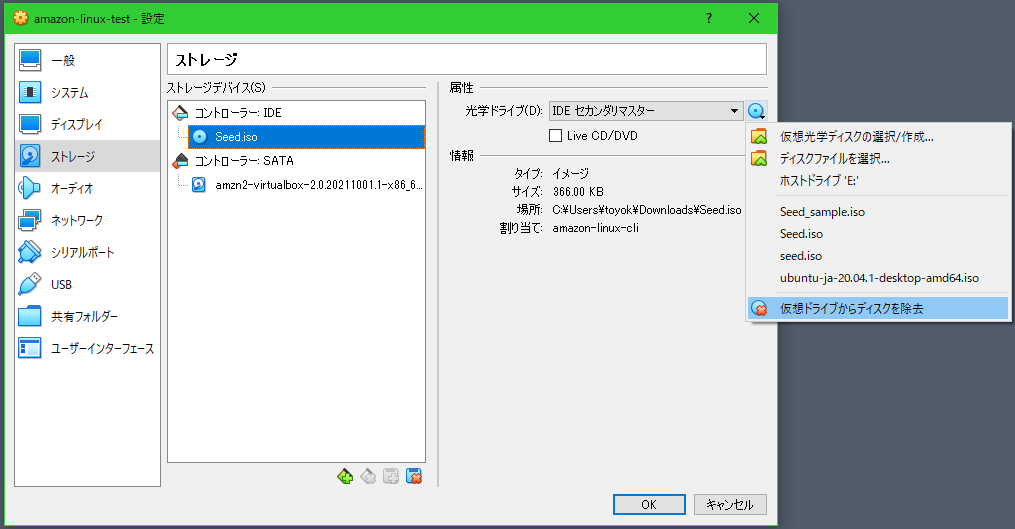Open the USB settings category
The image size is (1015, 529).
87,284
